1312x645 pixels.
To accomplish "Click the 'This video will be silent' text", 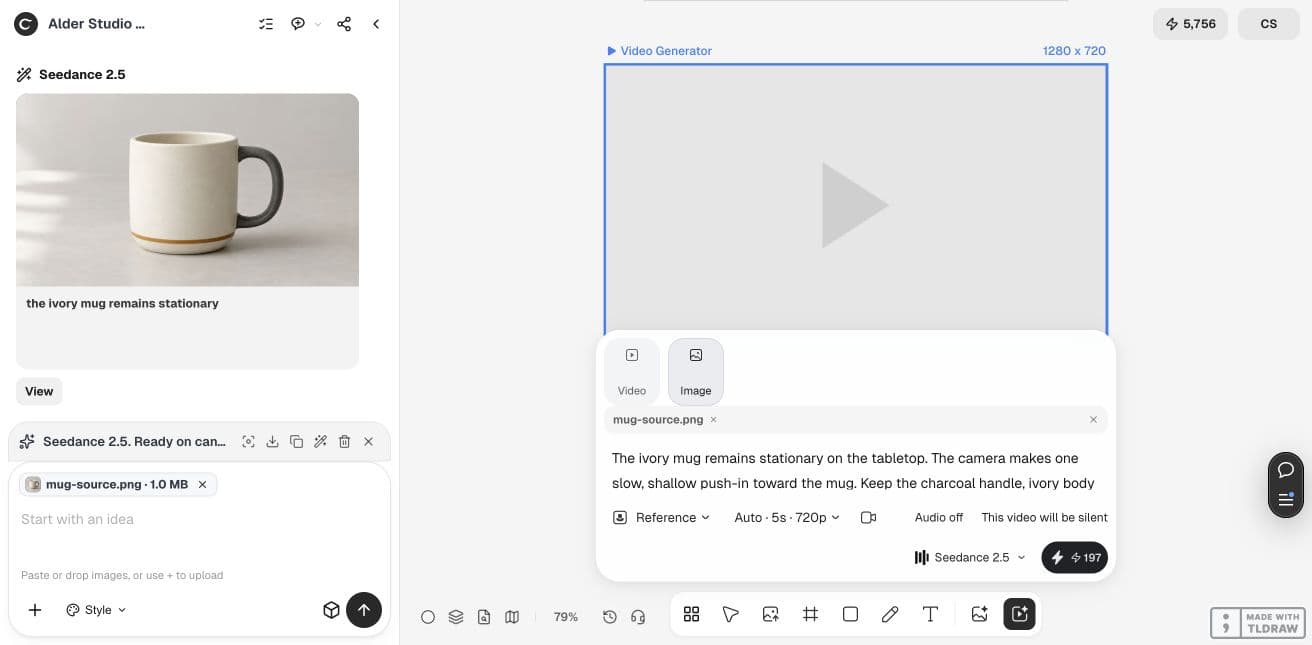I will pos(1044,517).
